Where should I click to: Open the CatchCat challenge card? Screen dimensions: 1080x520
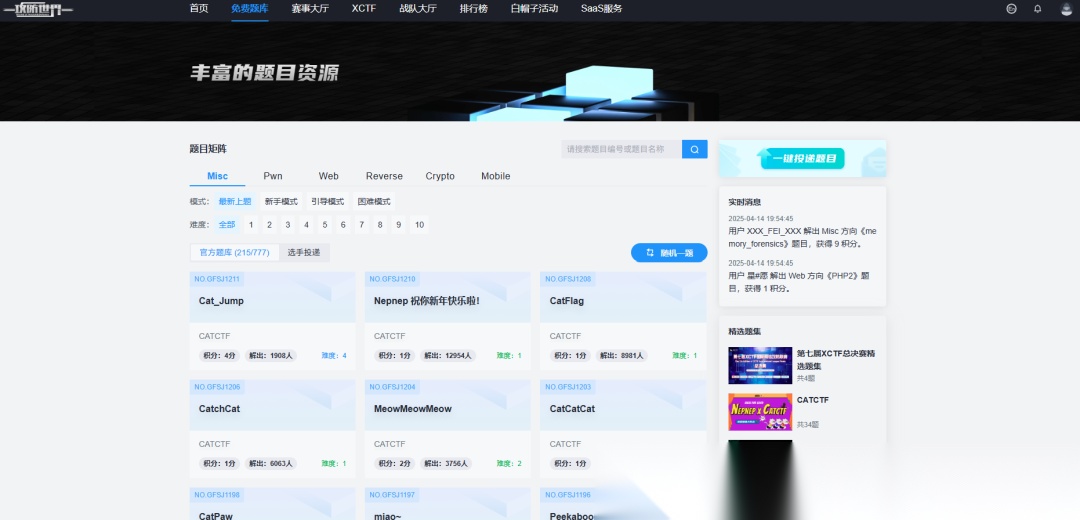coord(272,429)
